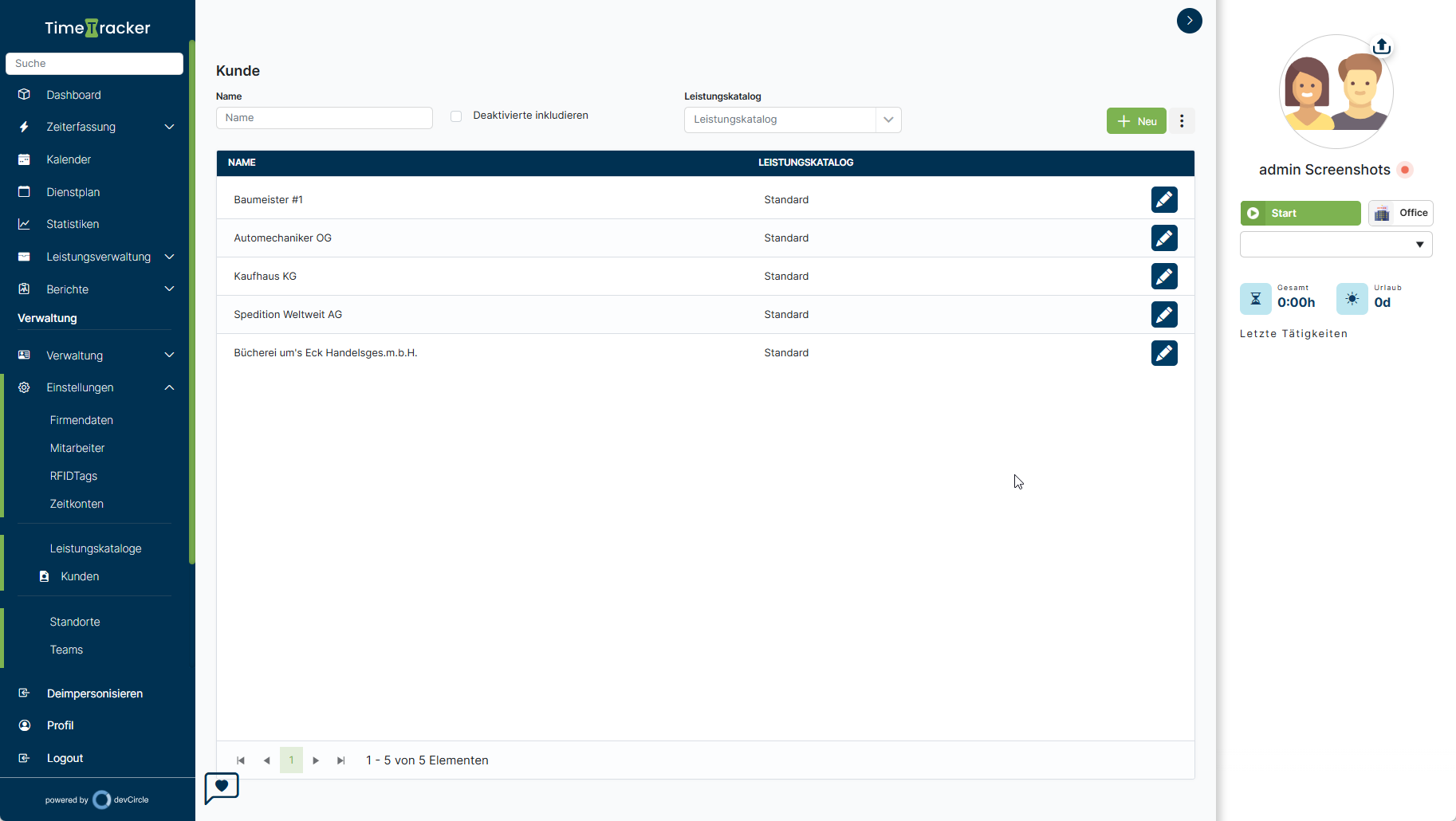Viewport: 1456px width, 821px height.
Task: Click the Office location button
Action: [1401, 213]
